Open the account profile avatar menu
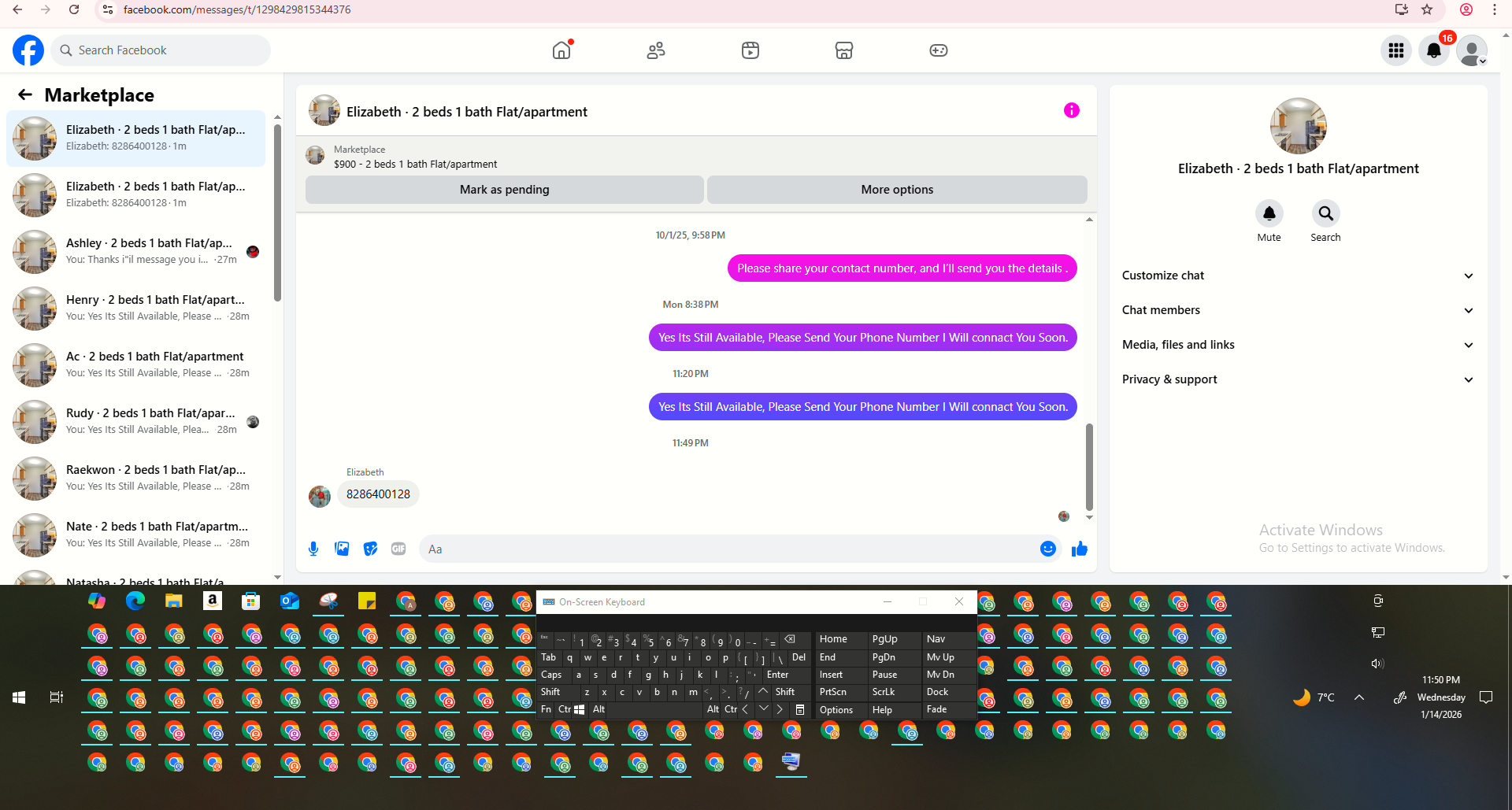Viewport: 1512px width, 810px height. click(1472, 50)
